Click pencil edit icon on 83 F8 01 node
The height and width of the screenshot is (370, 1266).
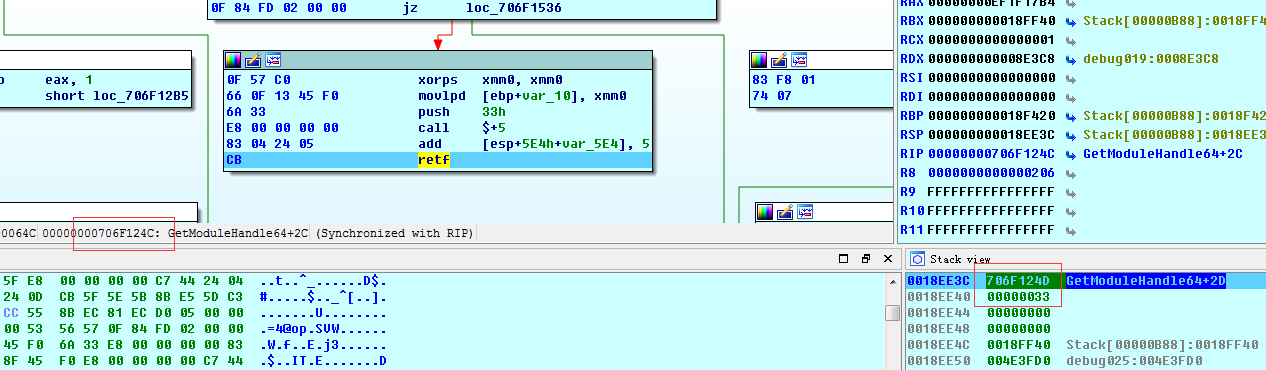pos(779,61)
